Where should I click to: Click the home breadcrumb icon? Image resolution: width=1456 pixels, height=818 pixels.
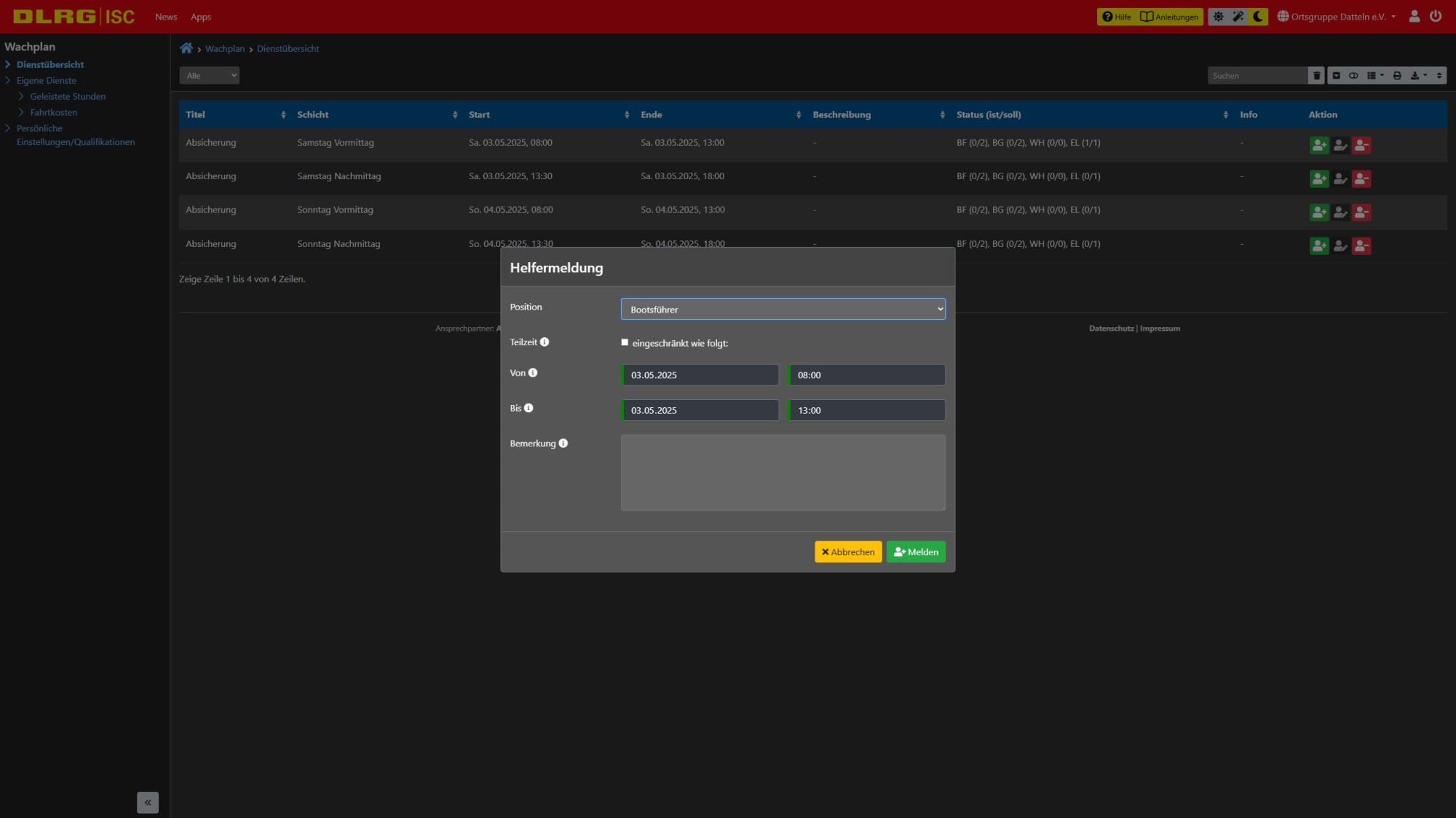pyautogui.click(x=186, y=48)
